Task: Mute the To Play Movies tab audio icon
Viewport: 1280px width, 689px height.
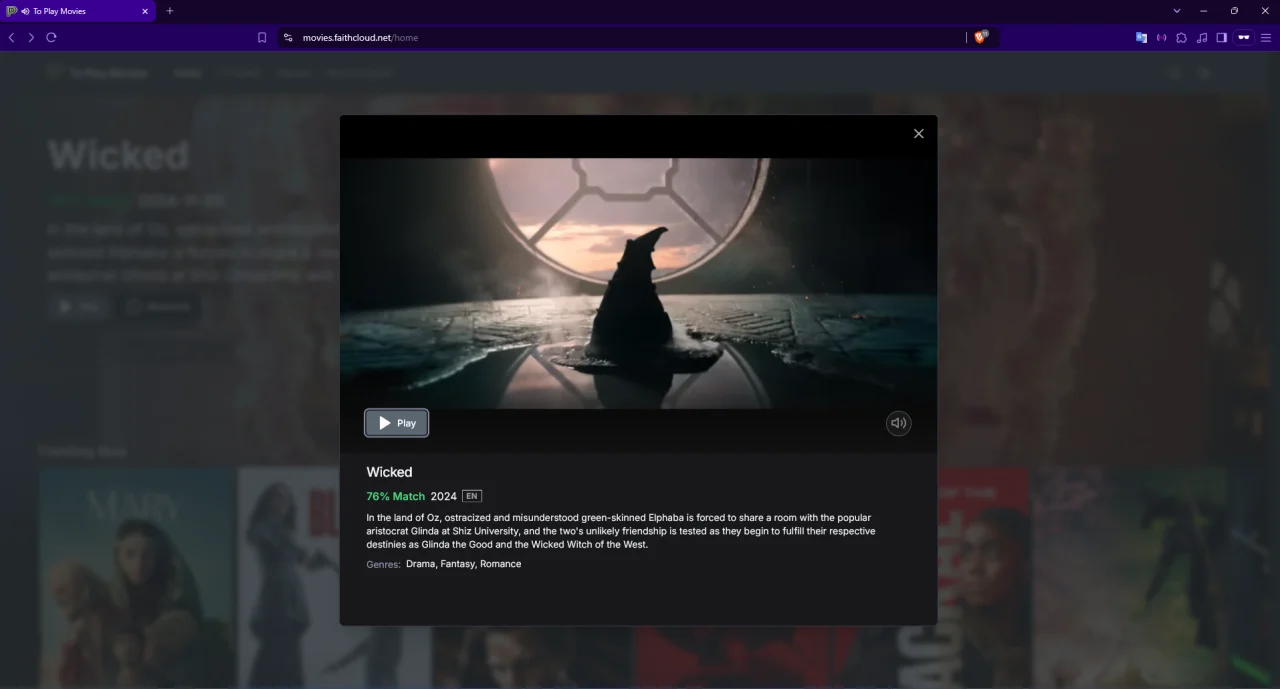Action: click(x=24, y=11)
